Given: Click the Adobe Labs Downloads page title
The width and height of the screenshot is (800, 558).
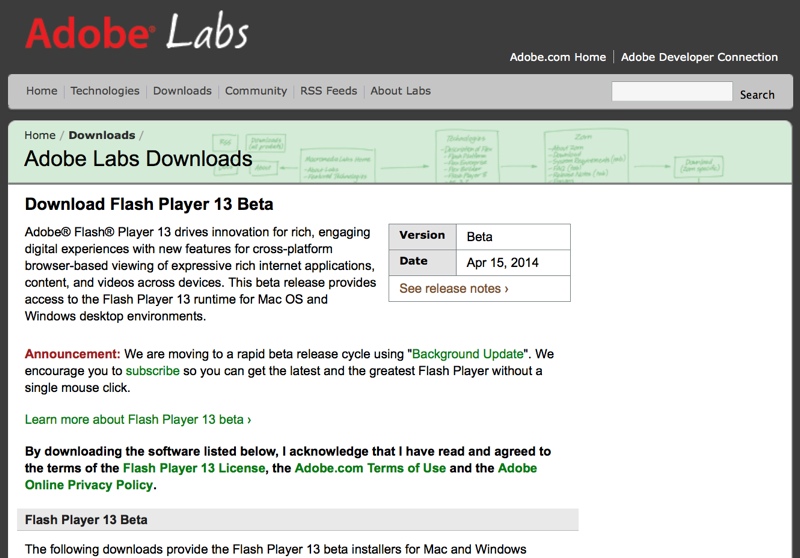Looking at the screenshot, I should pos(138,159).
